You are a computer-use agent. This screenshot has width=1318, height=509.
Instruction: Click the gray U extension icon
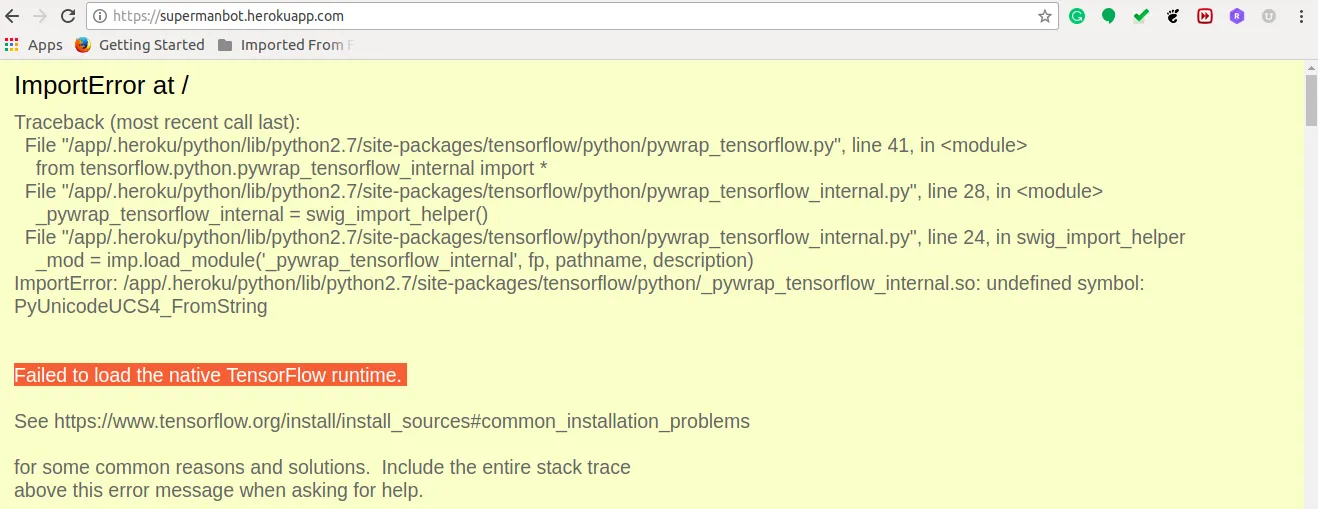click(x=1269, y=16)
